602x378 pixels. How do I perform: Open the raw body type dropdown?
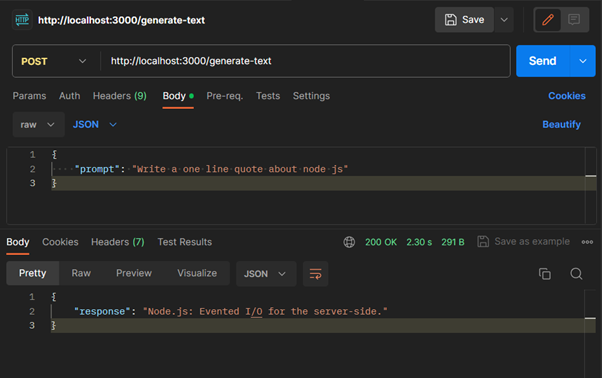click(38, 125)
